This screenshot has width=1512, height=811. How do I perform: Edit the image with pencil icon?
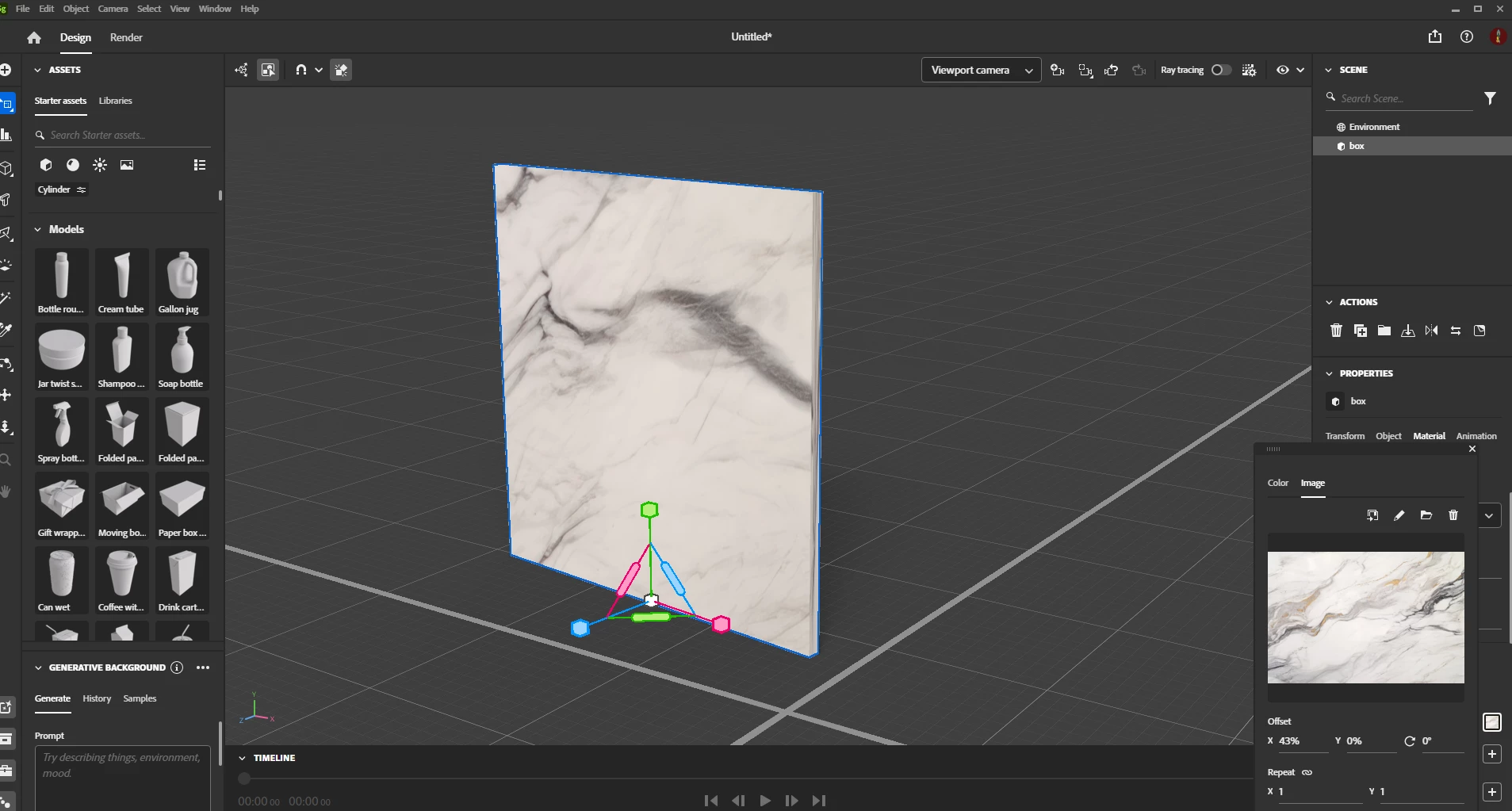(x=1399, y=515)
